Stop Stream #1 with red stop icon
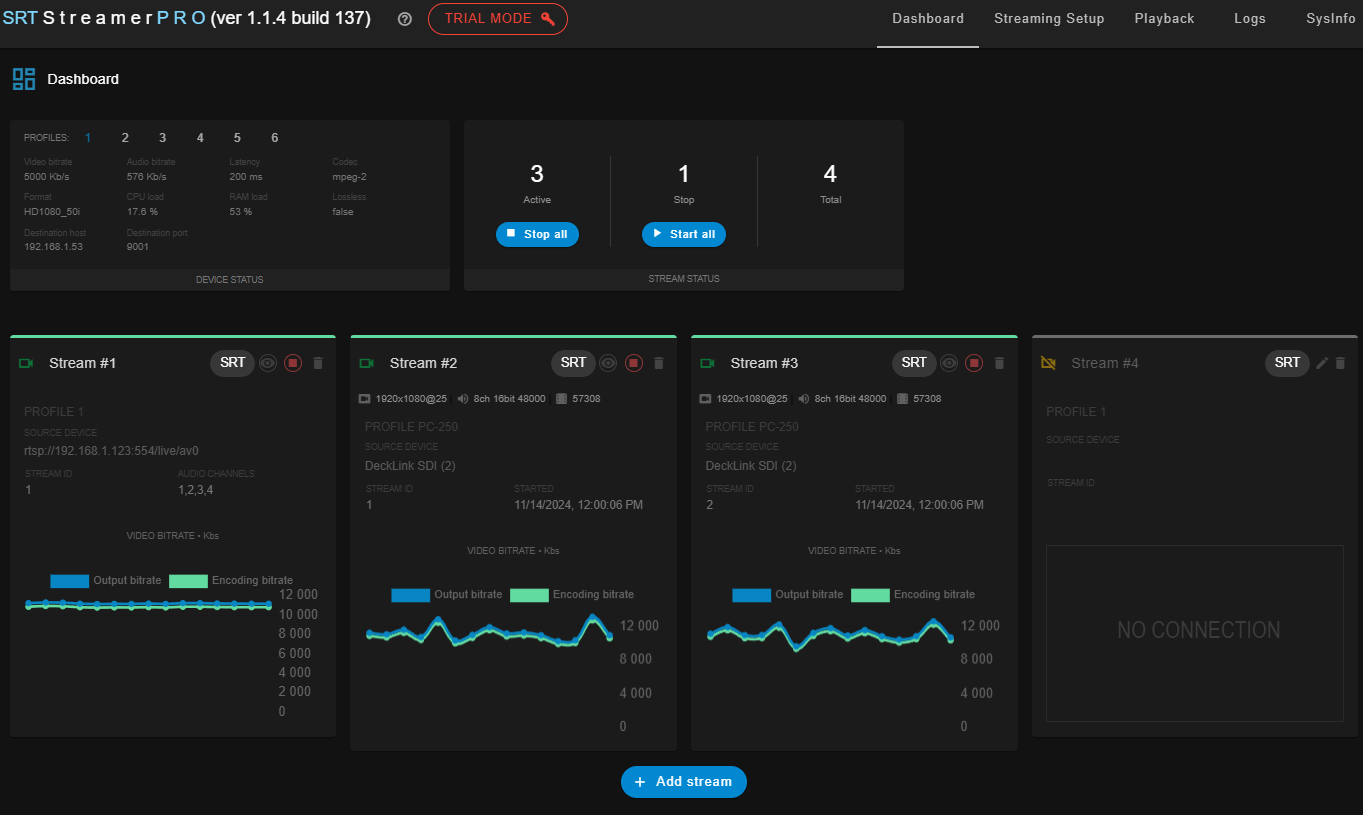 (293, 363)
